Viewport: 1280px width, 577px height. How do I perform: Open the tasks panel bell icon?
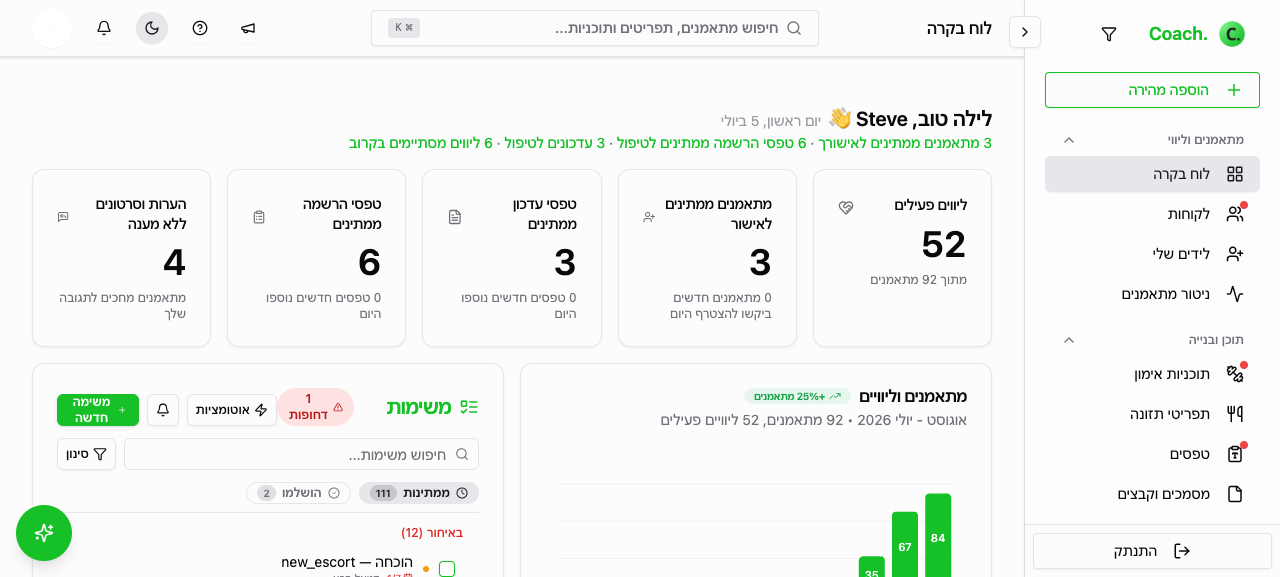point(163,410)
